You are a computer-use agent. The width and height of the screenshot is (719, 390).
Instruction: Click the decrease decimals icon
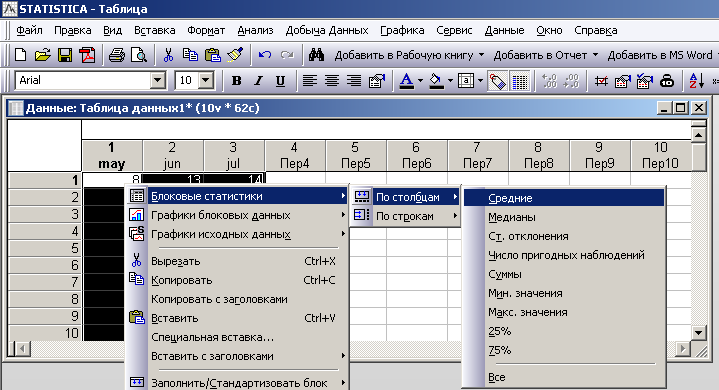click(x=571, y=81)
